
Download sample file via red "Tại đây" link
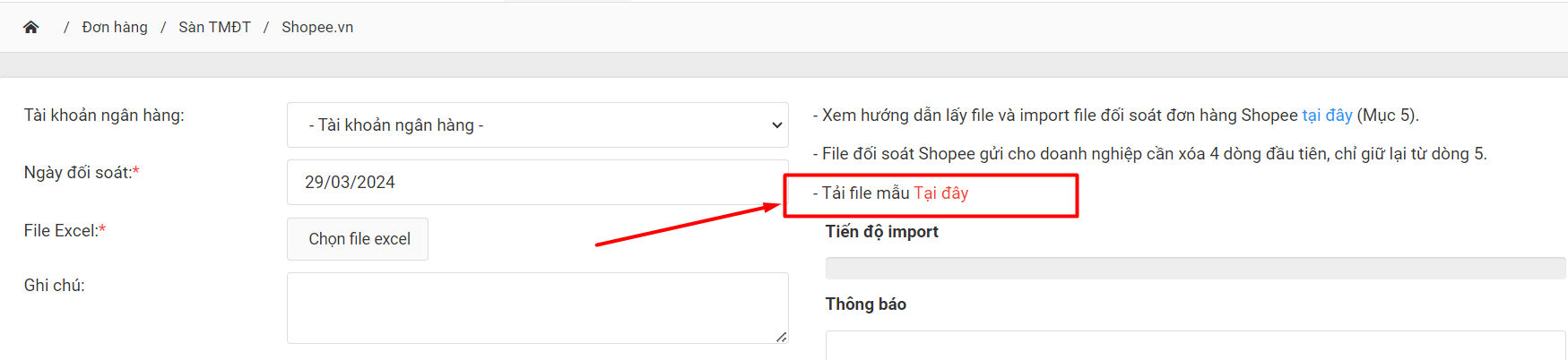[x=940, y=193]
